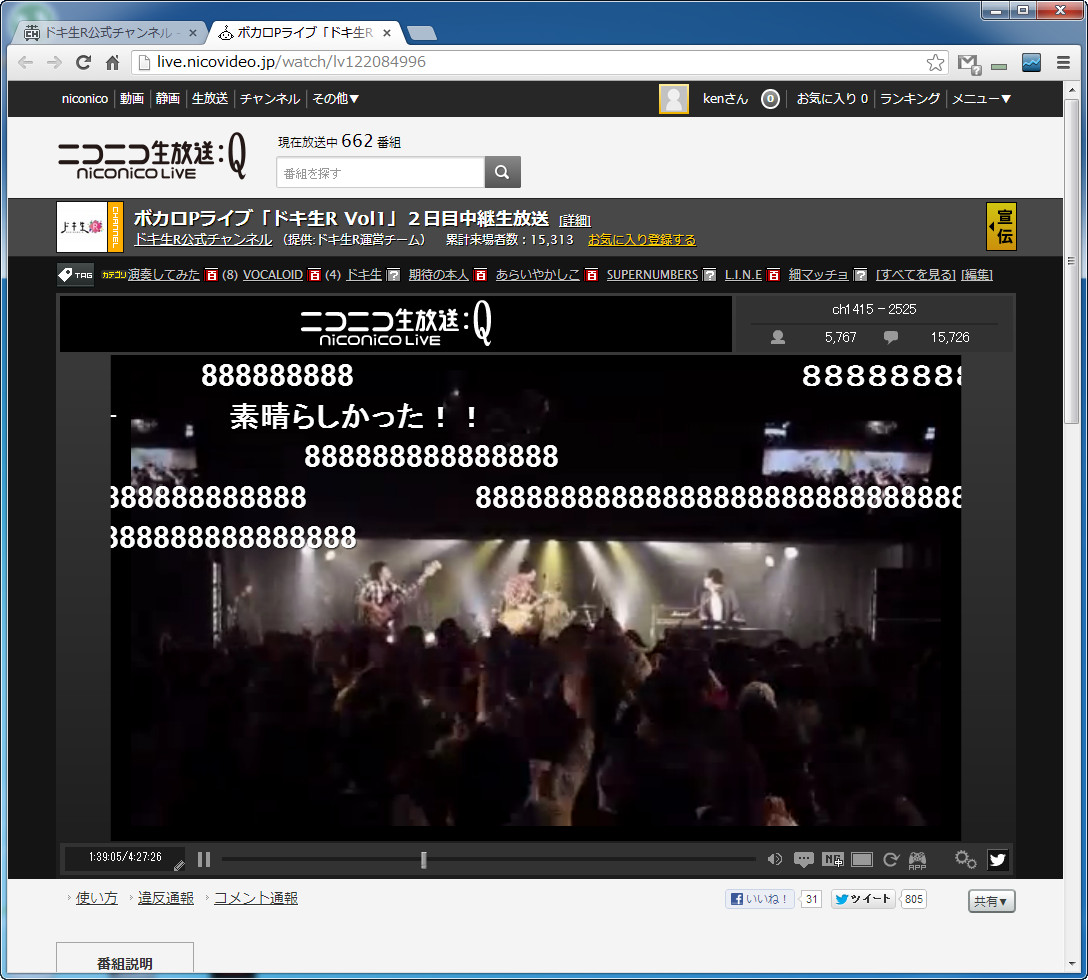Click in the 番組を探す search field
The width and height of the screenshot is (1088, 980).
point(380,172)
